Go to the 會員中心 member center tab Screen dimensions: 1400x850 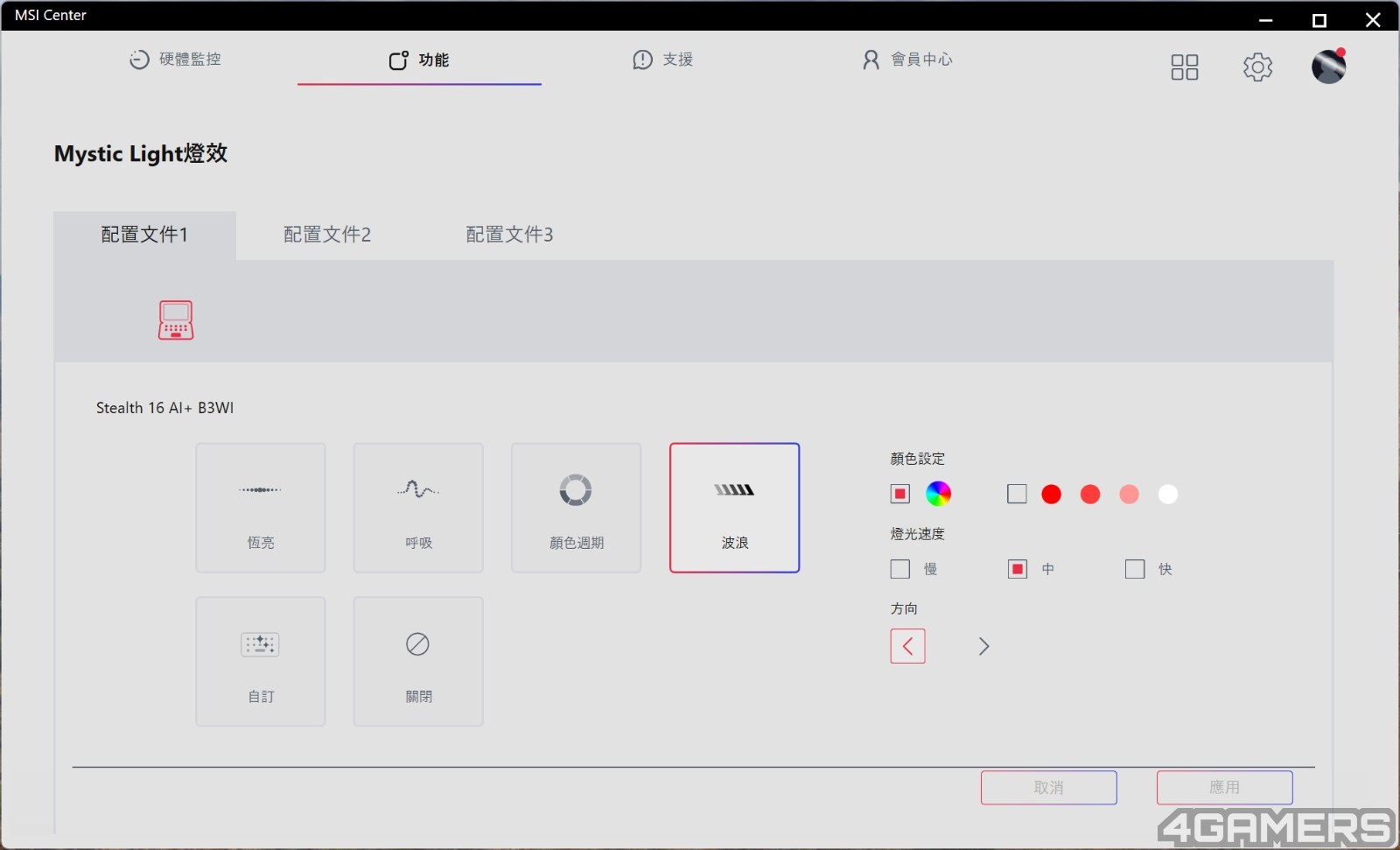pyautogui.click(x=907, y=60)
